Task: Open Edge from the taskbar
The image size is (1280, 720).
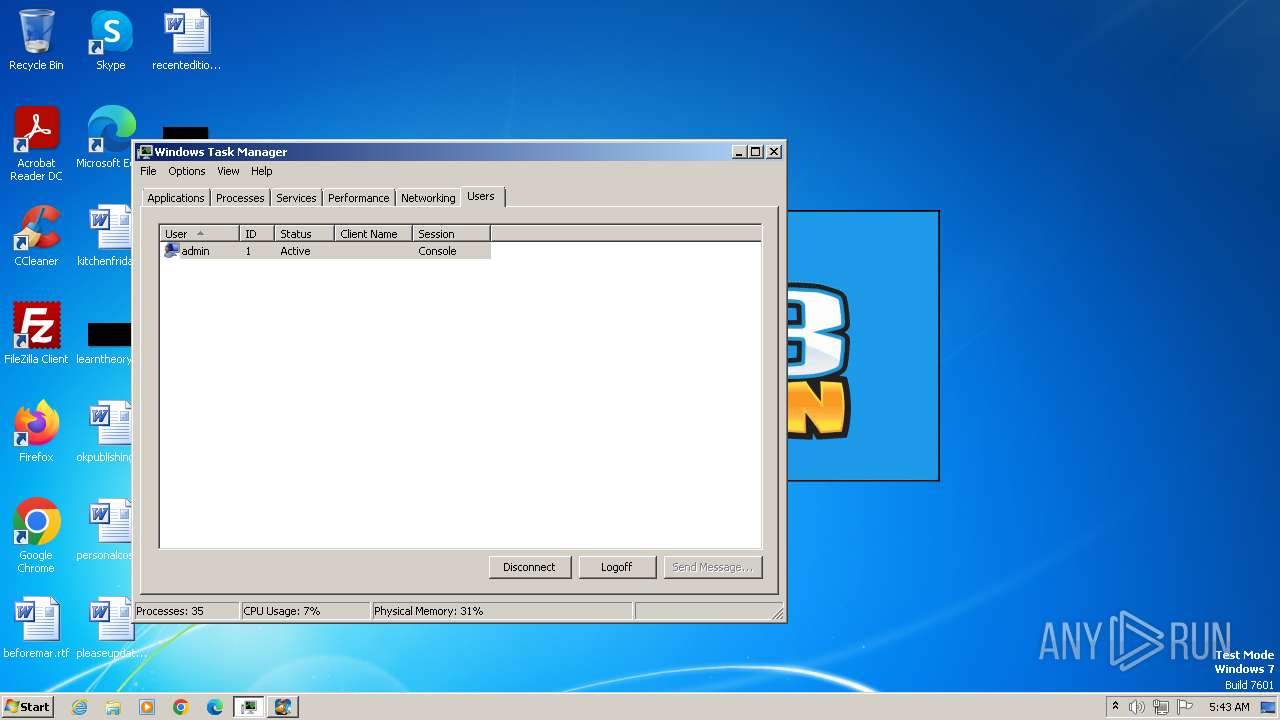Action: click(x=215, y=707)
